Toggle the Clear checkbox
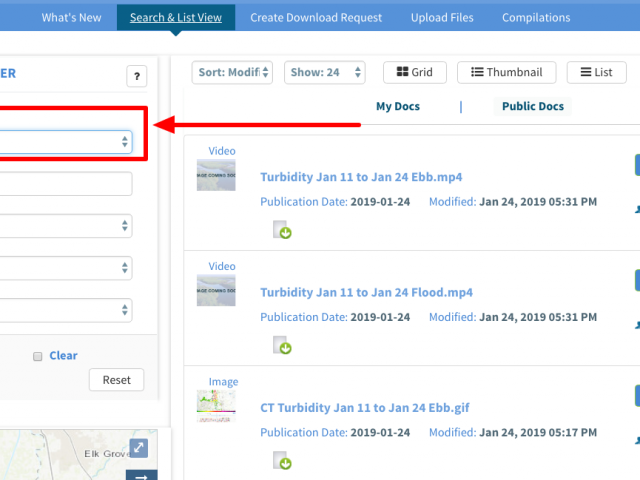 tap(38, 356)
